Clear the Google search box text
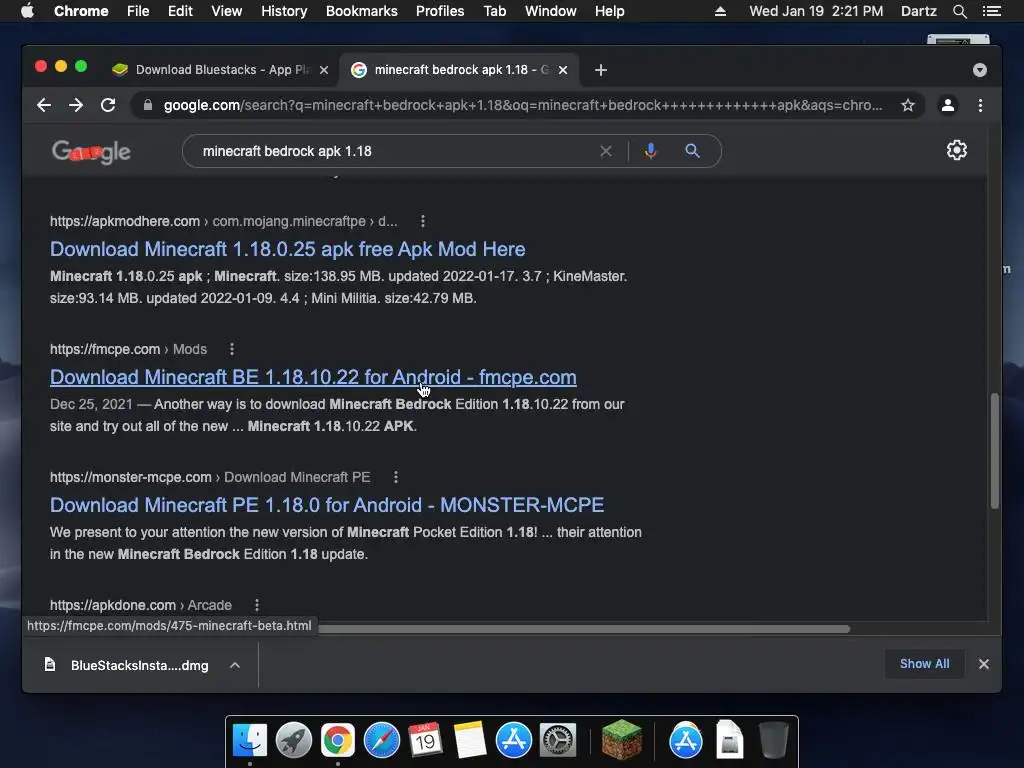The image size is (1024, 768). (606, 151)
